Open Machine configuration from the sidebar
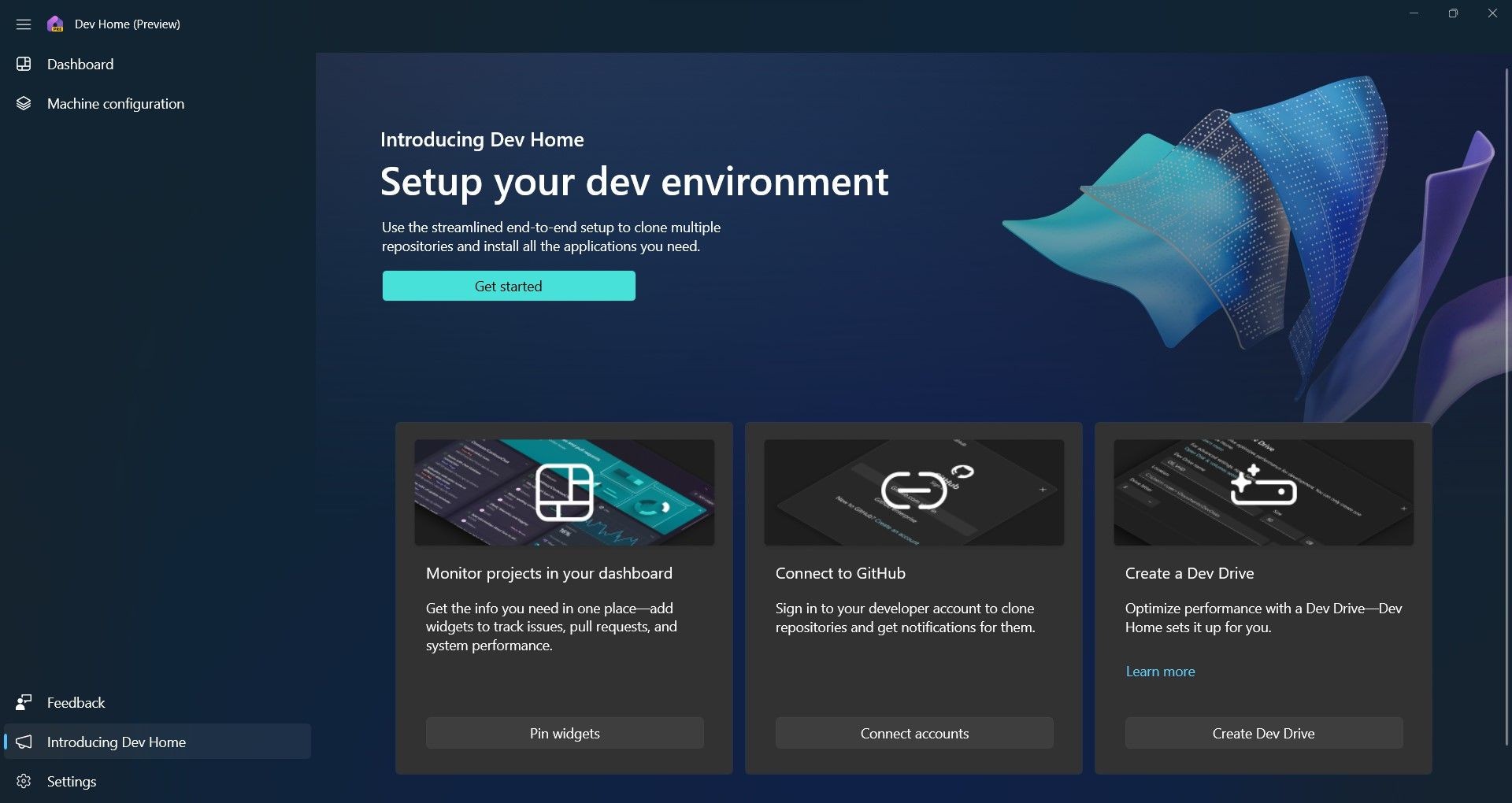1512x803 pixels. pos(157,104)
